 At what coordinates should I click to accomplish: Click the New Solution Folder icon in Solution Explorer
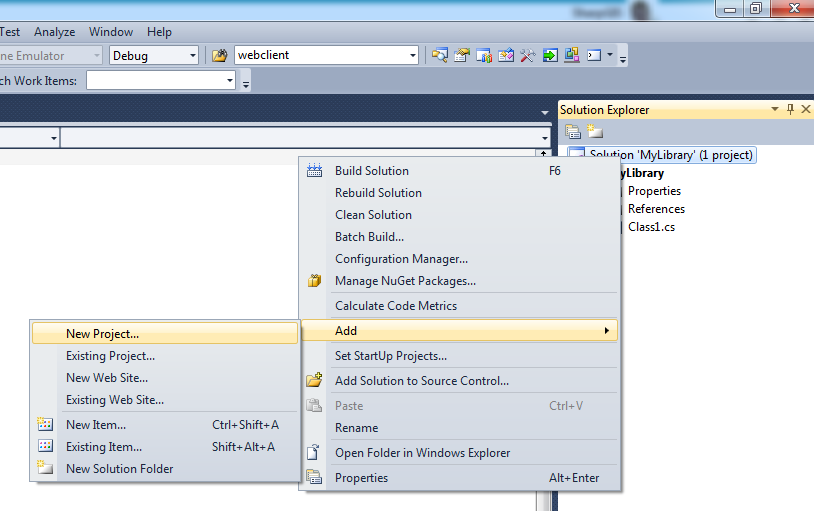click(594, 131)
